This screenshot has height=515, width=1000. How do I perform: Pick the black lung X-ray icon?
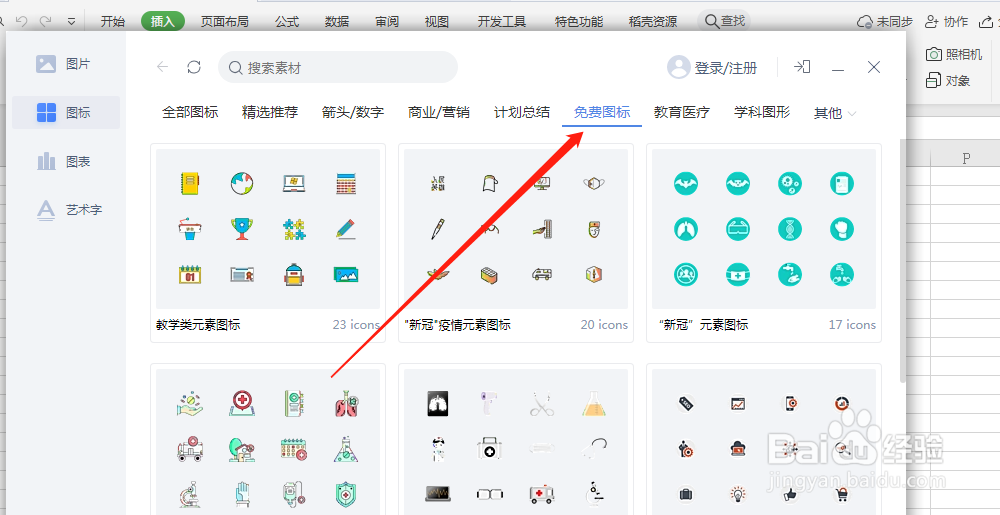438,403
